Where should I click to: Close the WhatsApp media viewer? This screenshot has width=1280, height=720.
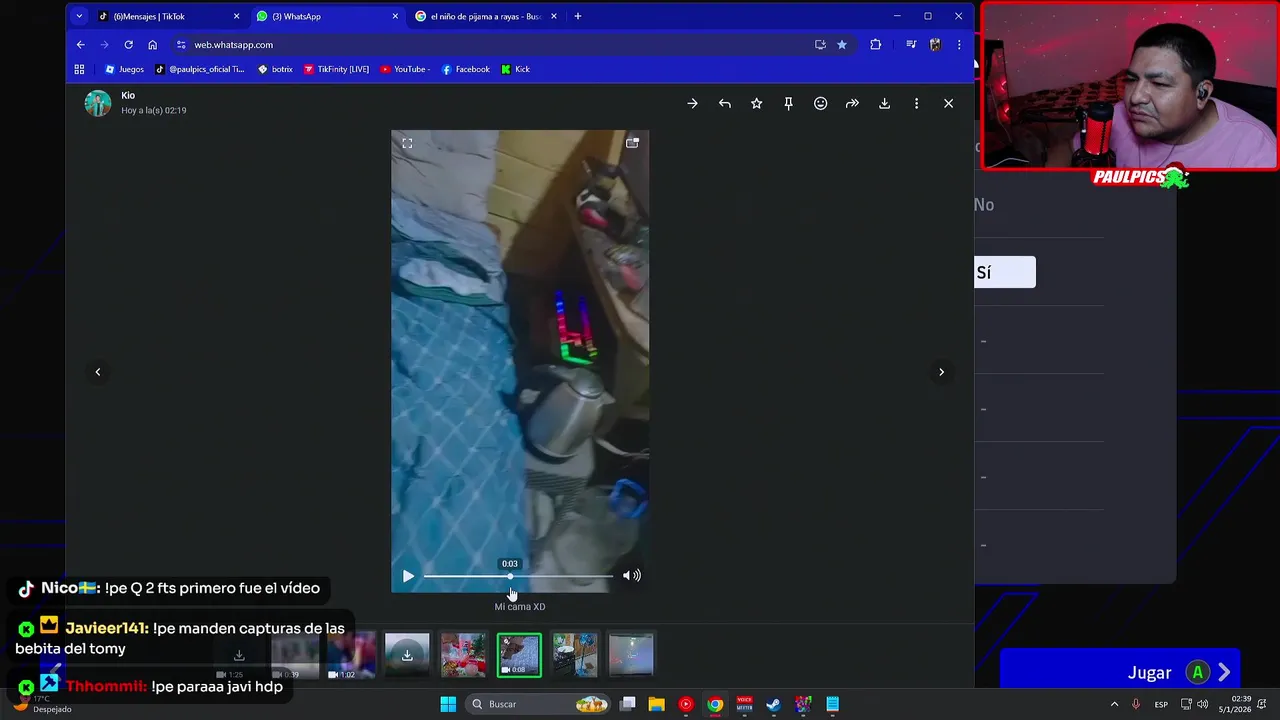[x=948, y=103]
